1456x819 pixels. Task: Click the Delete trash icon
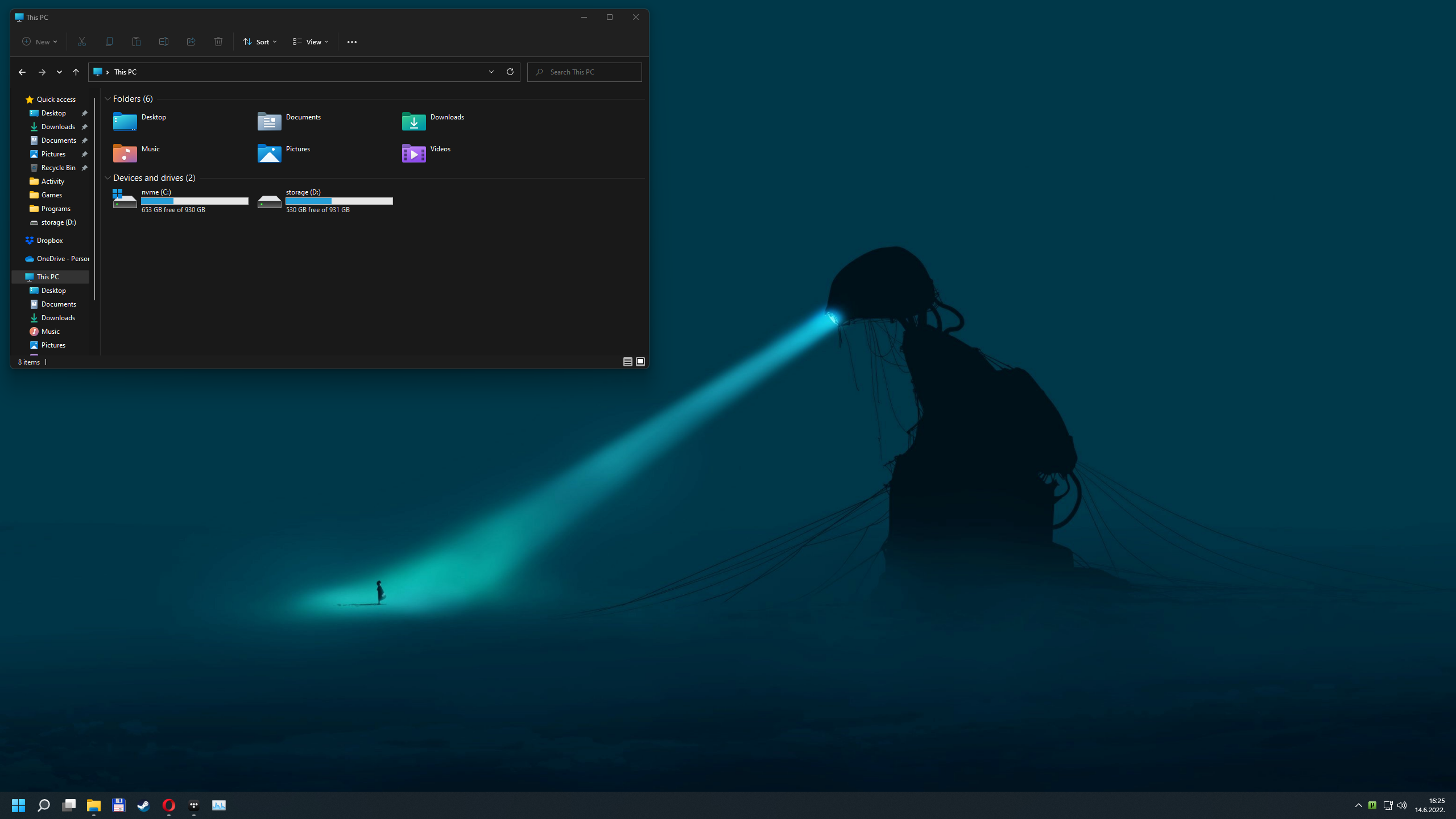218,42
